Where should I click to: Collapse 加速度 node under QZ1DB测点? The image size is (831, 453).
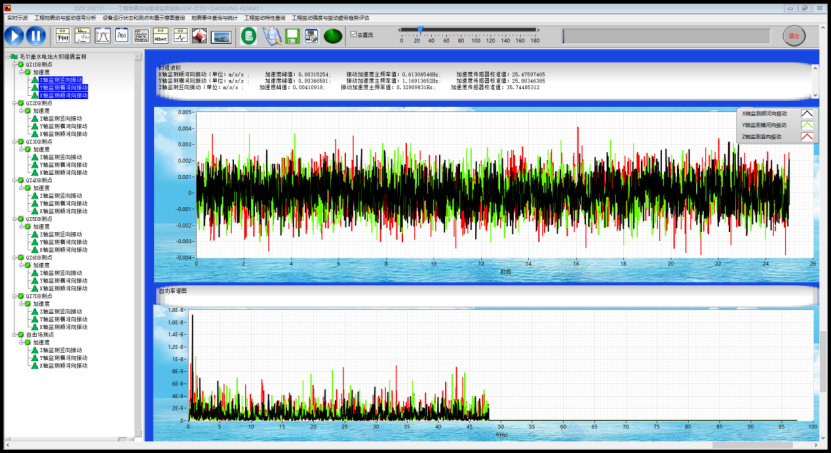21,72
